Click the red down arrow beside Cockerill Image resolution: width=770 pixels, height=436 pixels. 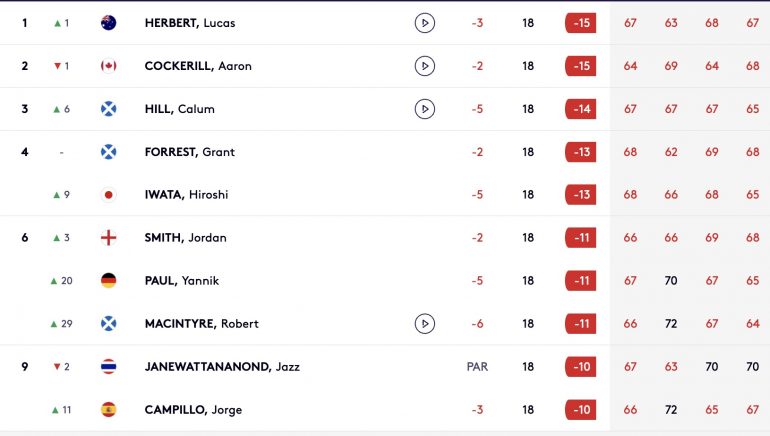point(57,66)
